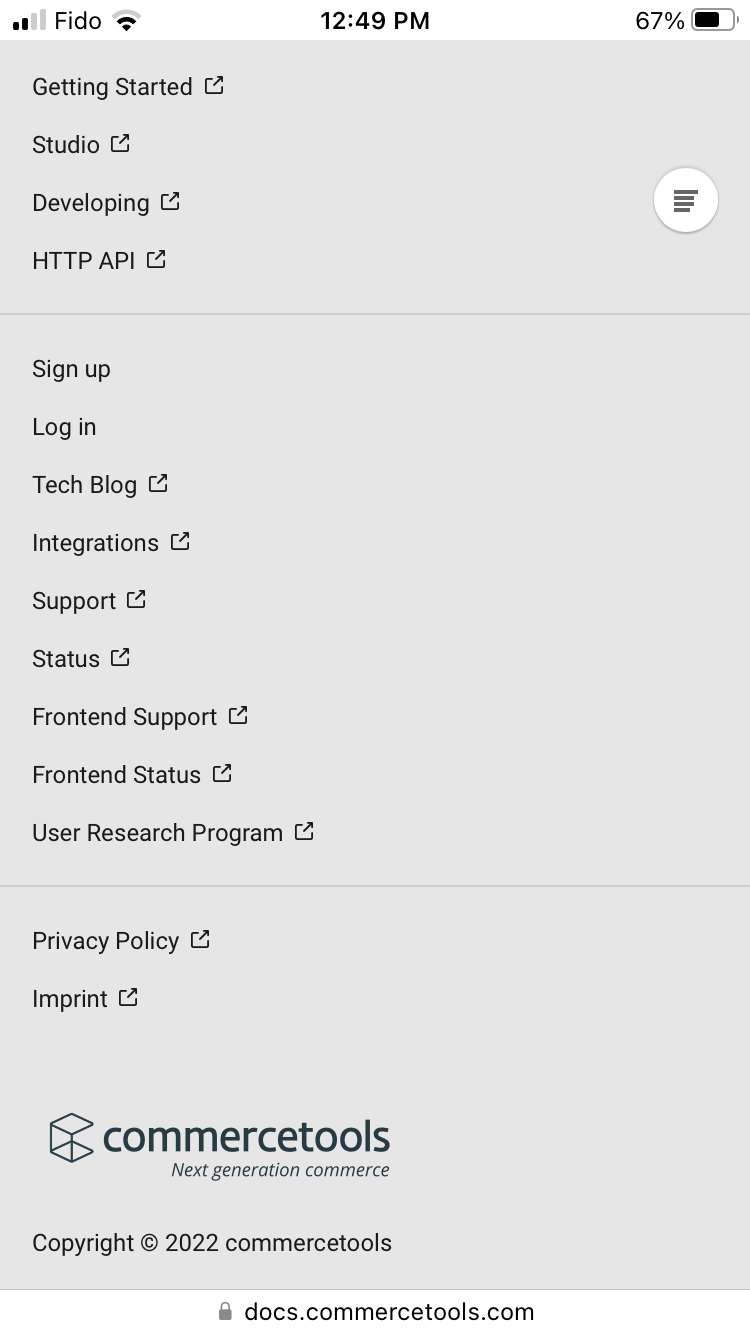This screenshot has width=750, height=1334.
Task: Open the floating table of contents button
Action: coord(685,200)
